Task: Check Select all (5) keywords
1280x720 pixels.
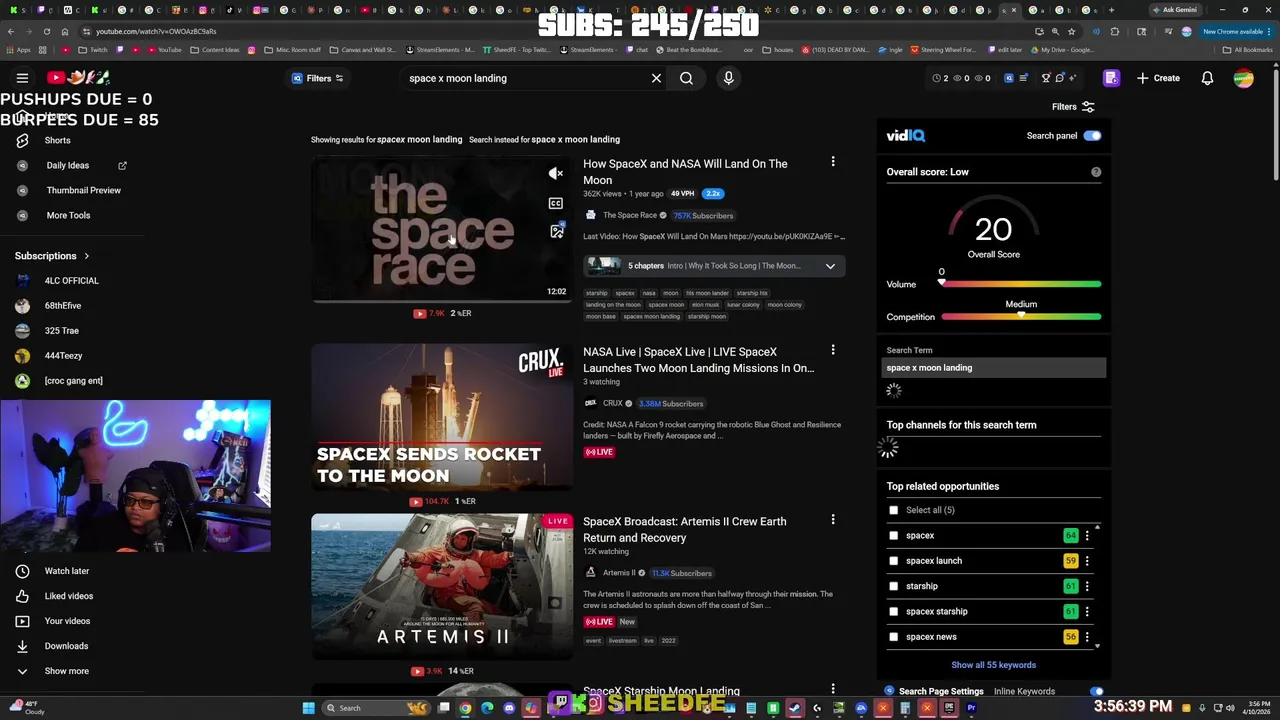Action: (894, 510)
